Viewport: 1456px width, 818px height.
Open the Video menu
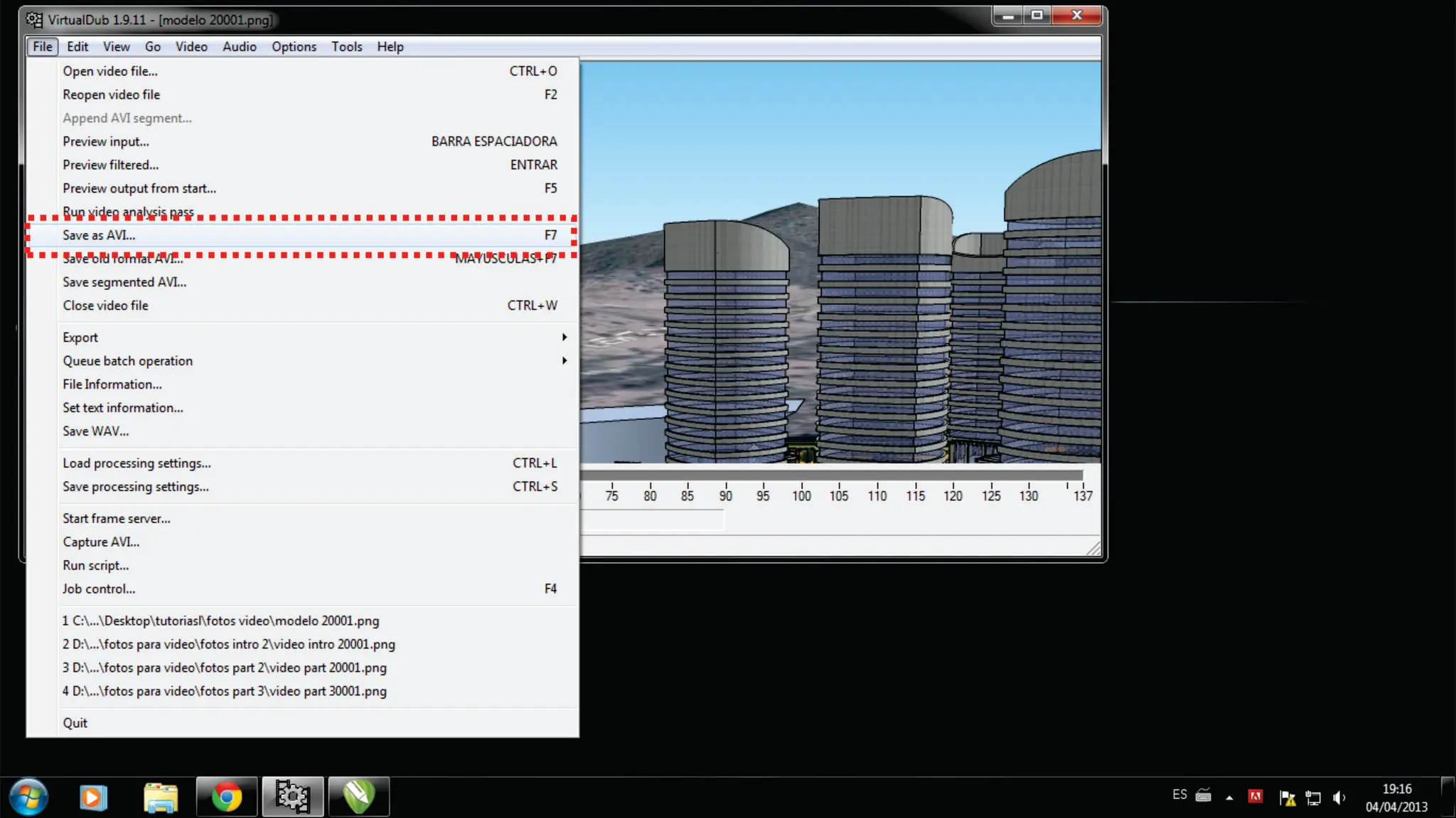[191, 47]
